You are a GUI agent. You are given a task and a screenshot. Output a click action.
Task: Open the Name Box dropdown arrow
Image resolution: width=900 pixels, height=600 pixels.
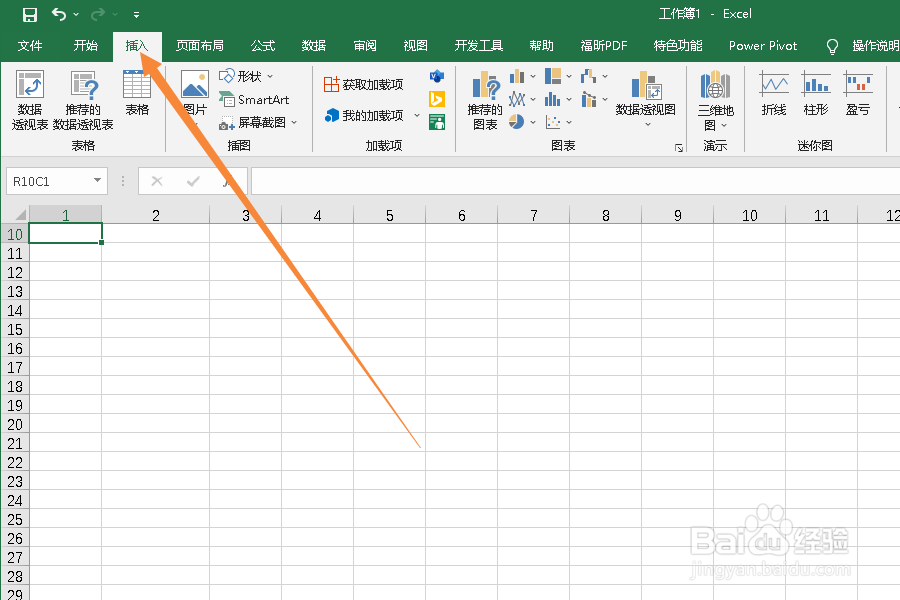tap(98, 181)
